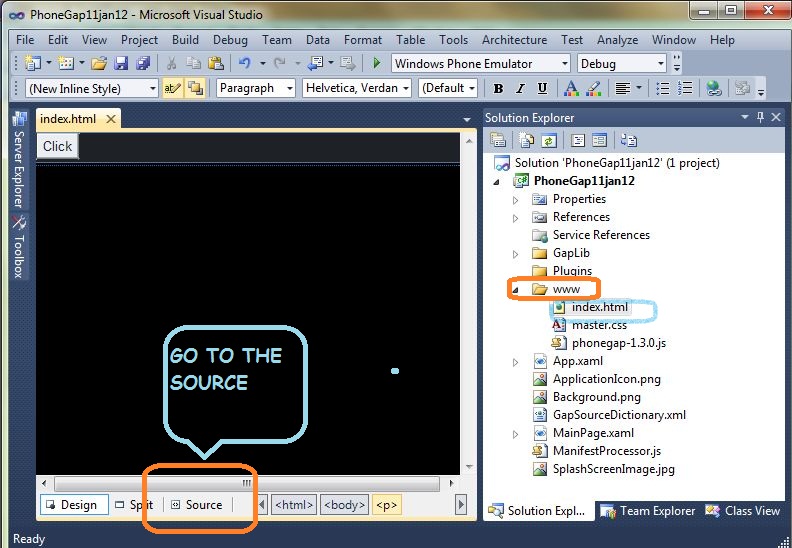The image size is (792, 548).
Task: Open the Build menu
Action: [185, 40]
